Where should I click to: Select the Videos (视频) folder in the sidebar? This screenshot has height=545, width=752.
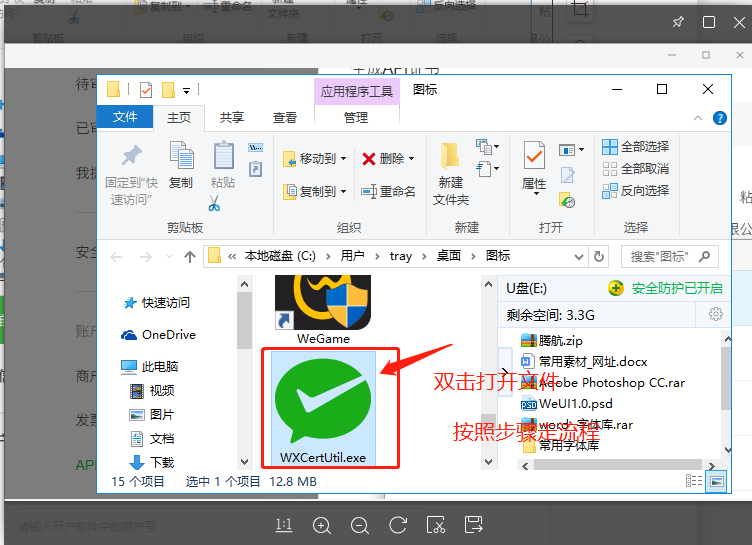tap(153, 391)
